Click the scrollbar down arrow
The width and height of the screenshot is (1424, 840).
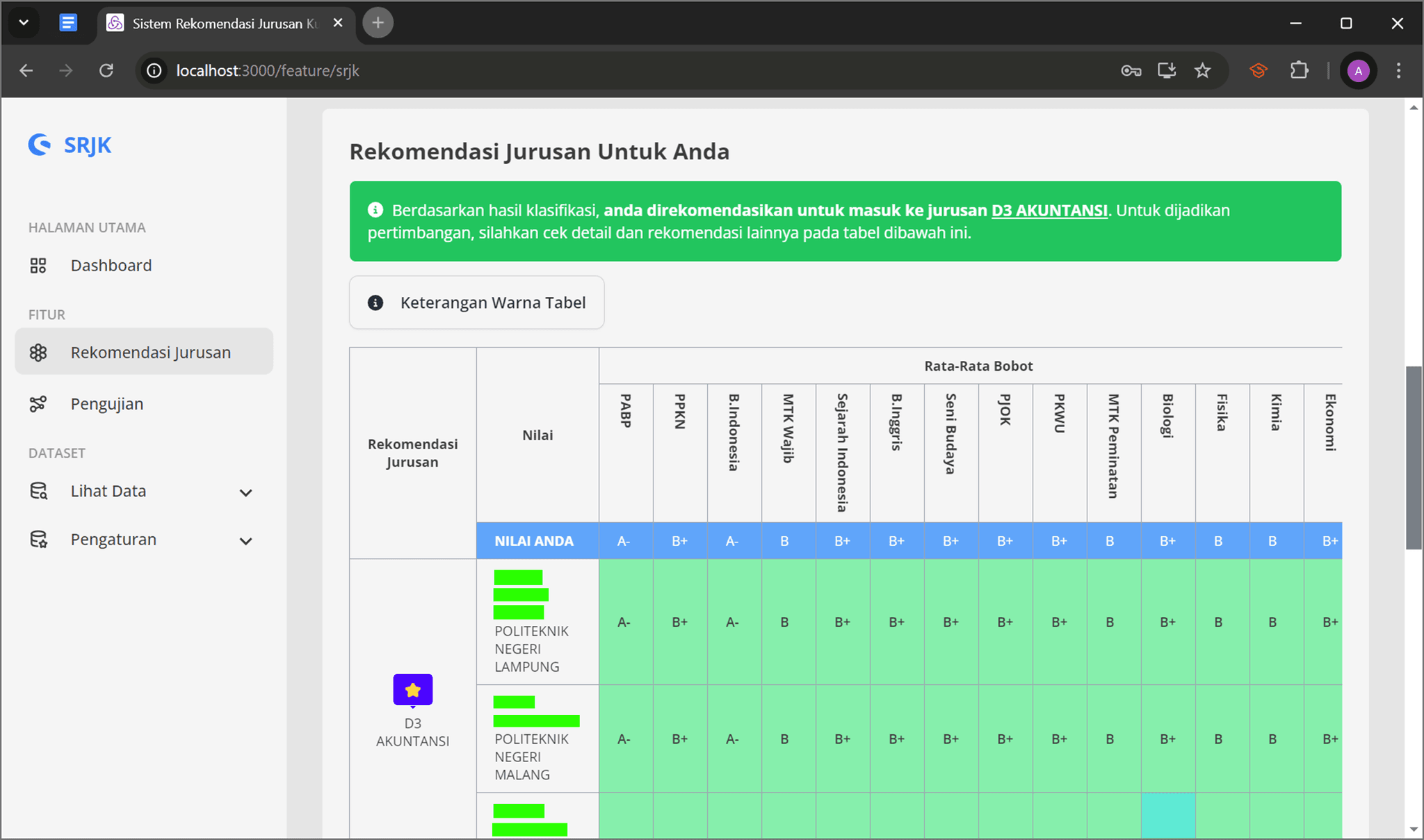pyautogui.click(x=1414, y=830)
